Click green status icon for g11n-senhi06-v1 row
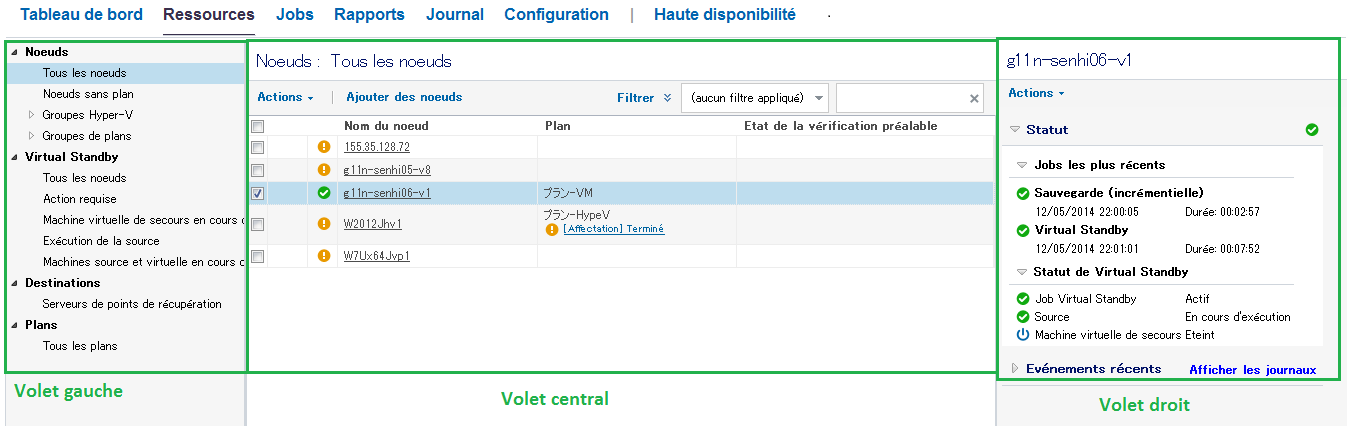This screenshot has width=1352, height=426. tap(323, 193)
